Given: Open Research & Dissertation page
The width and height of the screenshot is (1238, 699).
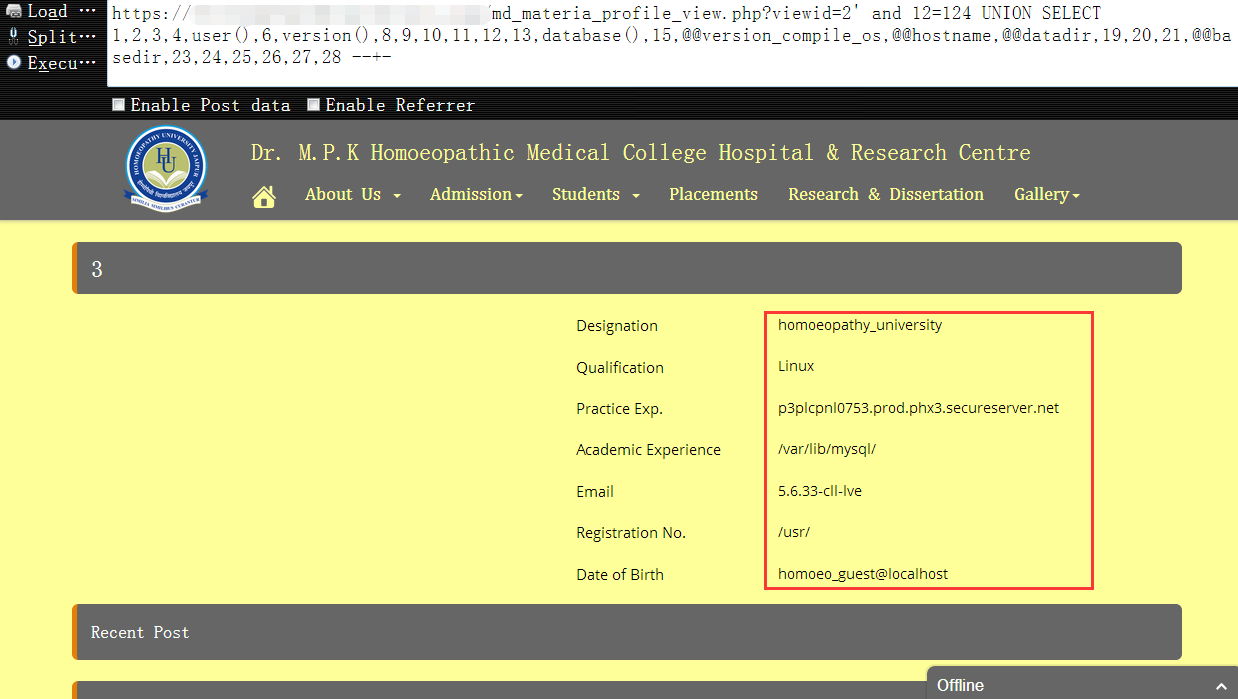Looking at the screenshot, I should coord(886,194).
